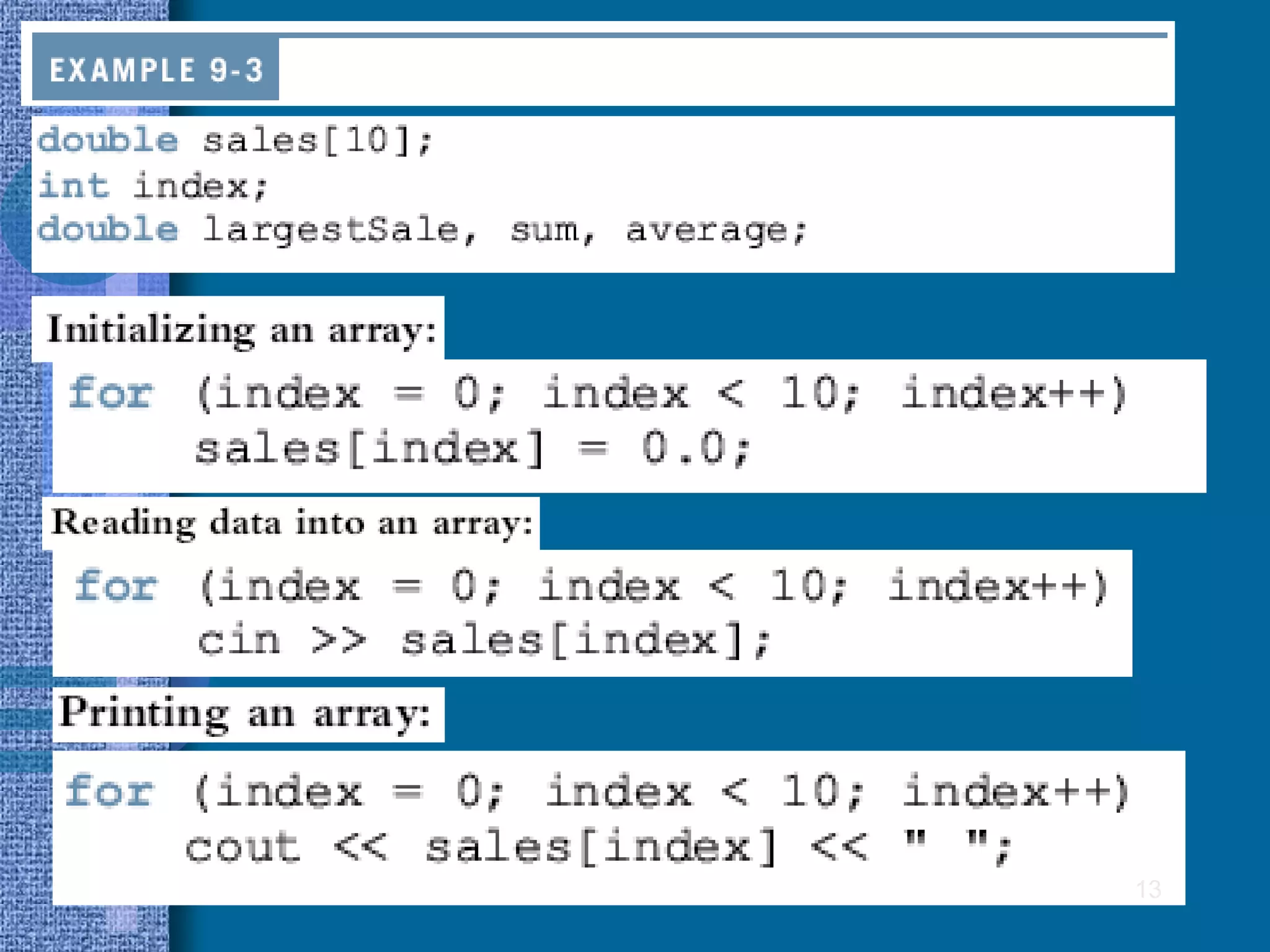This screenshot has height=952, width=1270.
Task: Click the 'for' keyword in printing loop
Action: point(109,791)
